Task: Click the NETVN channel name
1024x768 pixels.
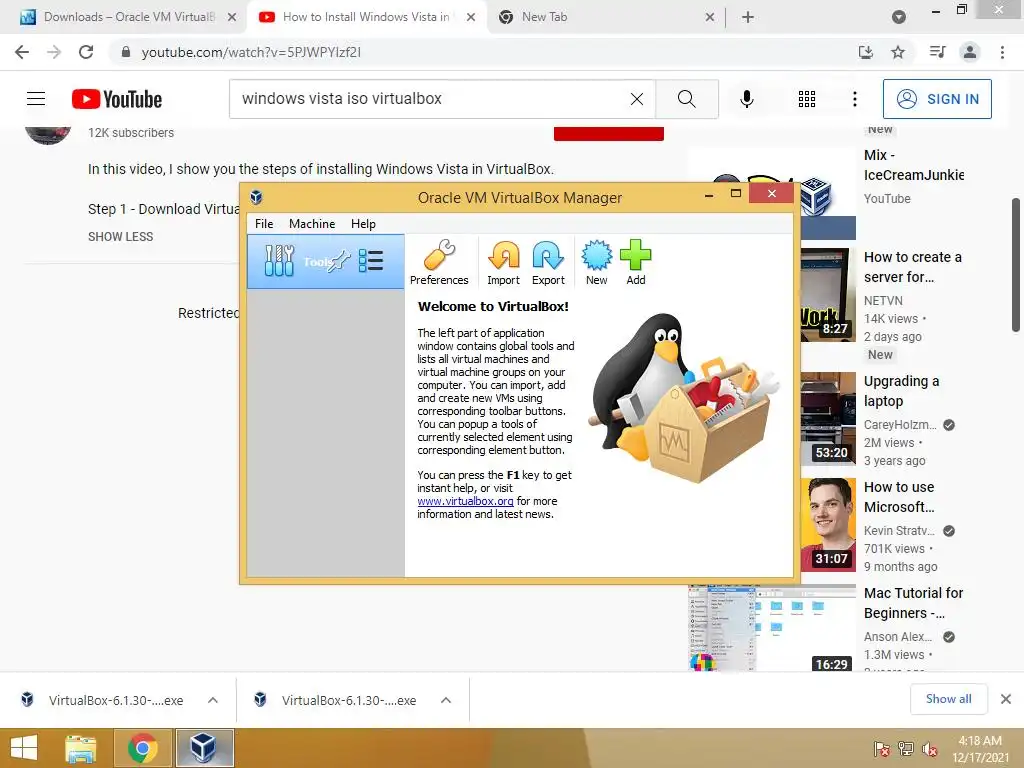Action: click(x=883, y=300)
